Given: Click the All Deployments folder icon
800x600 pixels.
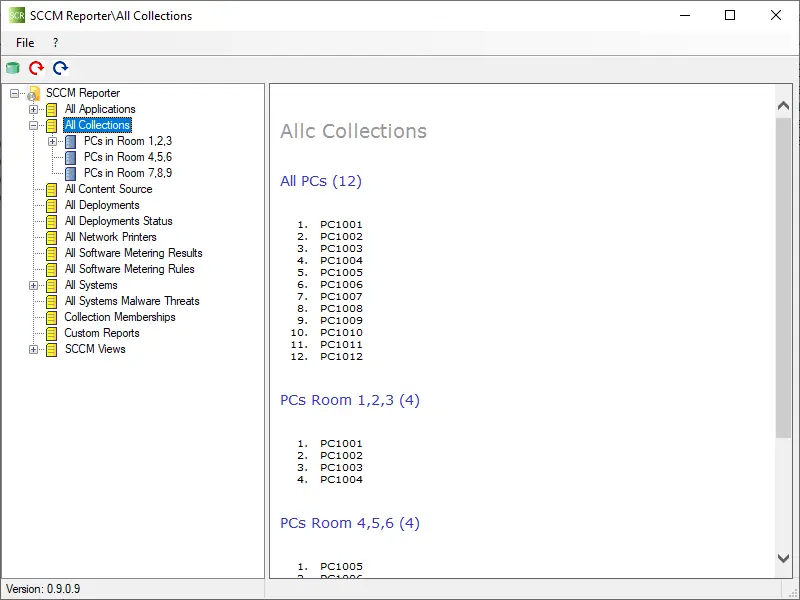Looking at the screenshot, I should [52, 206].
